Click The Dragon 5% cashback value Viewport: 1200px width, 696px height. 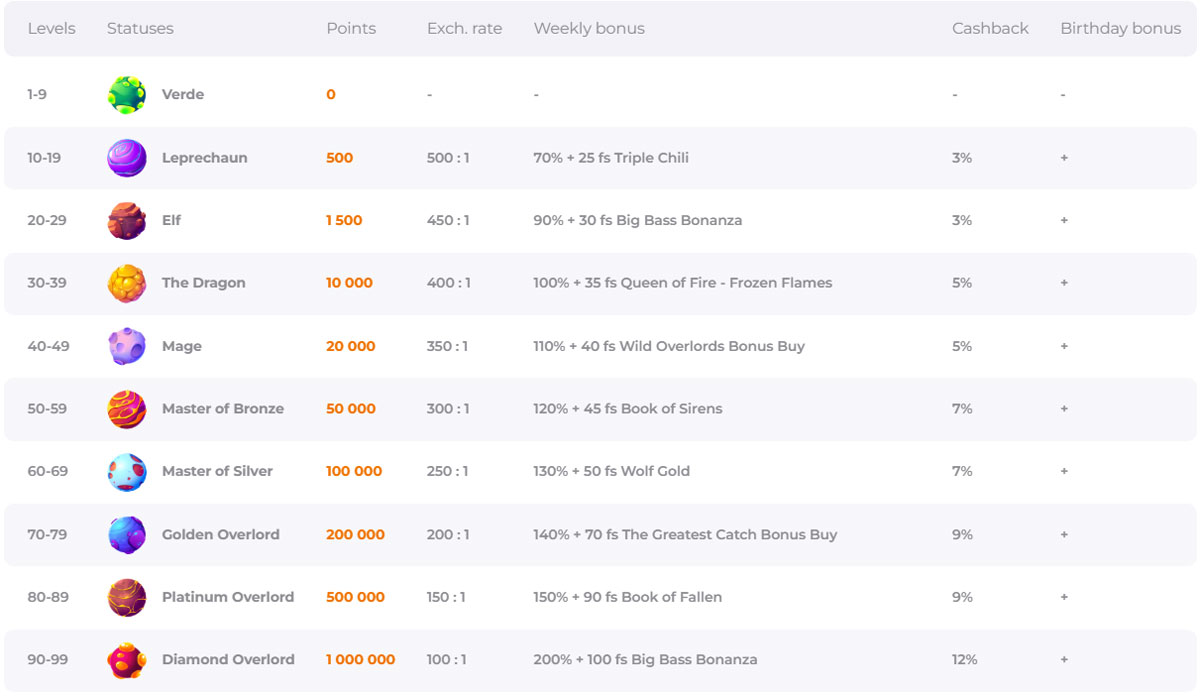962,283
